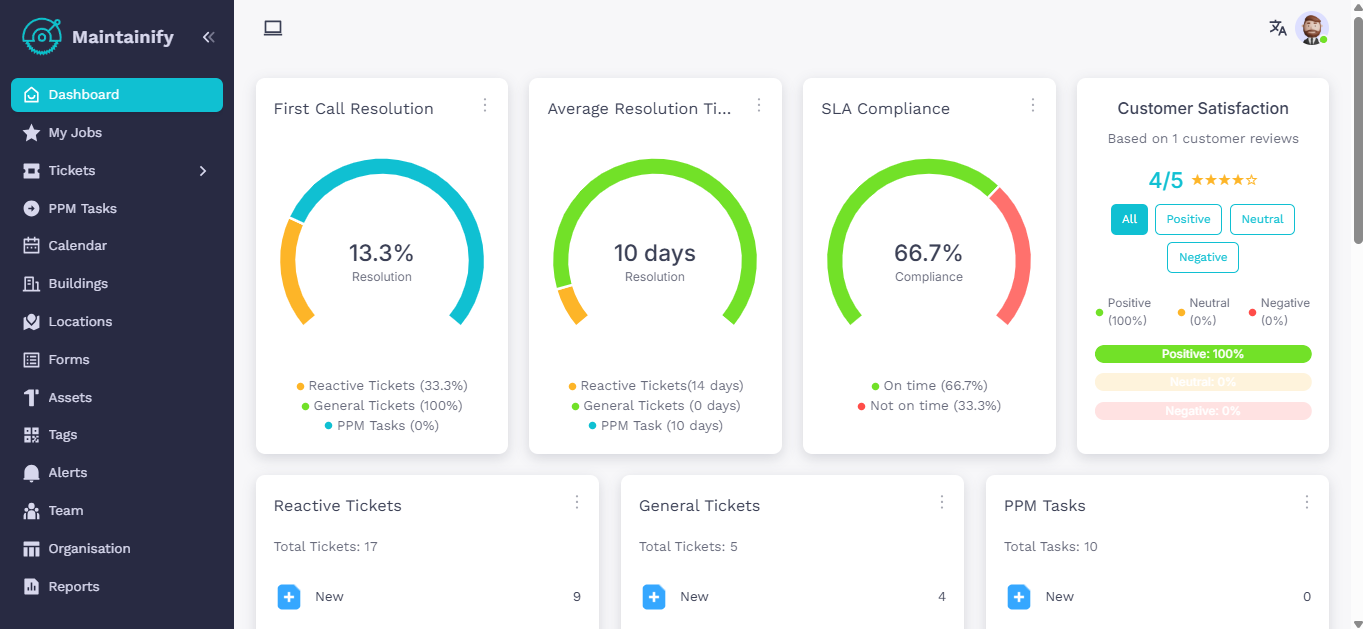Click the Calendar icon in sidebar
Image resolution: width=1363 pixels, height=629 pixels.
(31, 246)
